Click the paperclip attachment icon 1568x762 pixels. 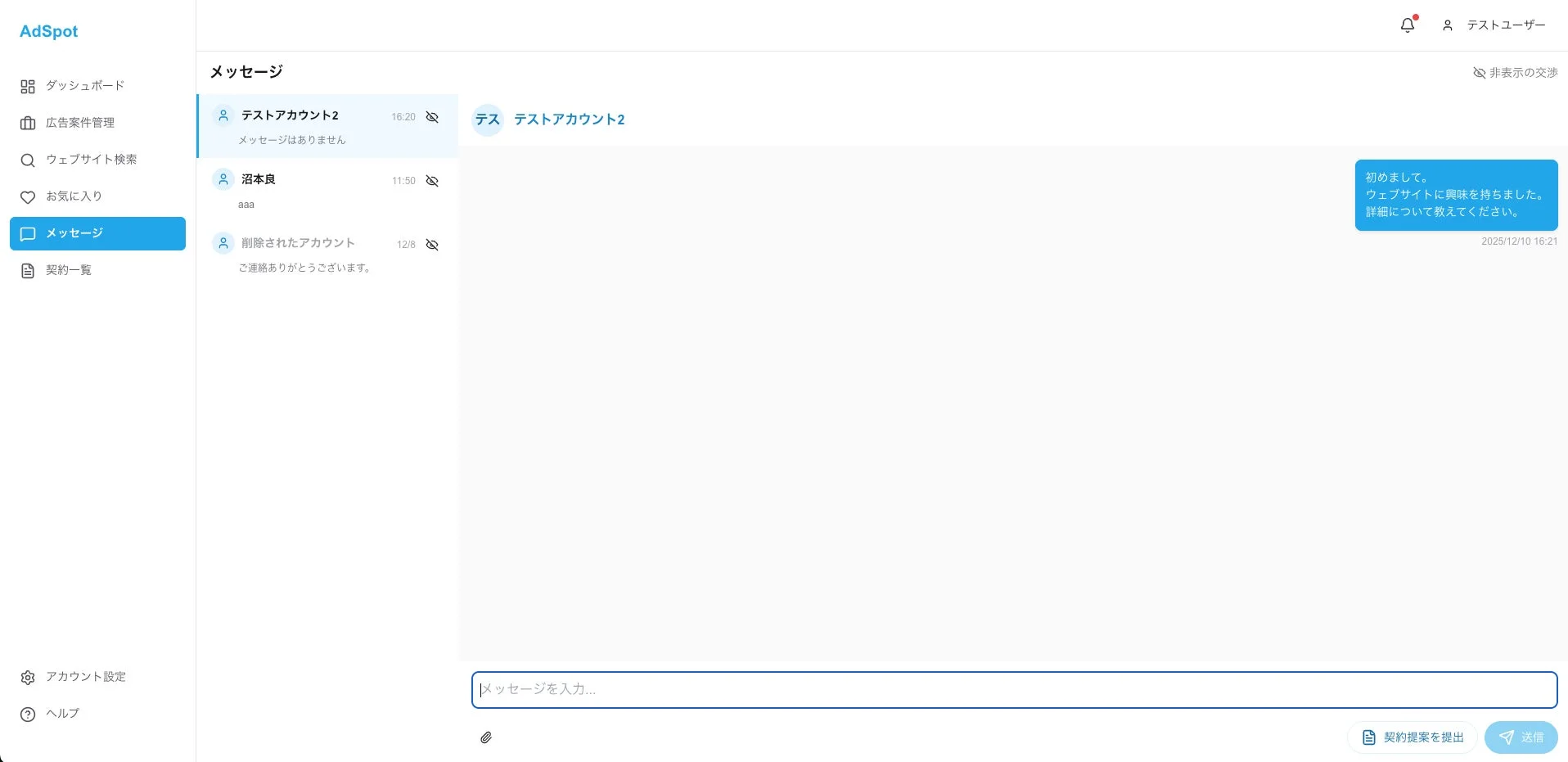coord(486,737)
